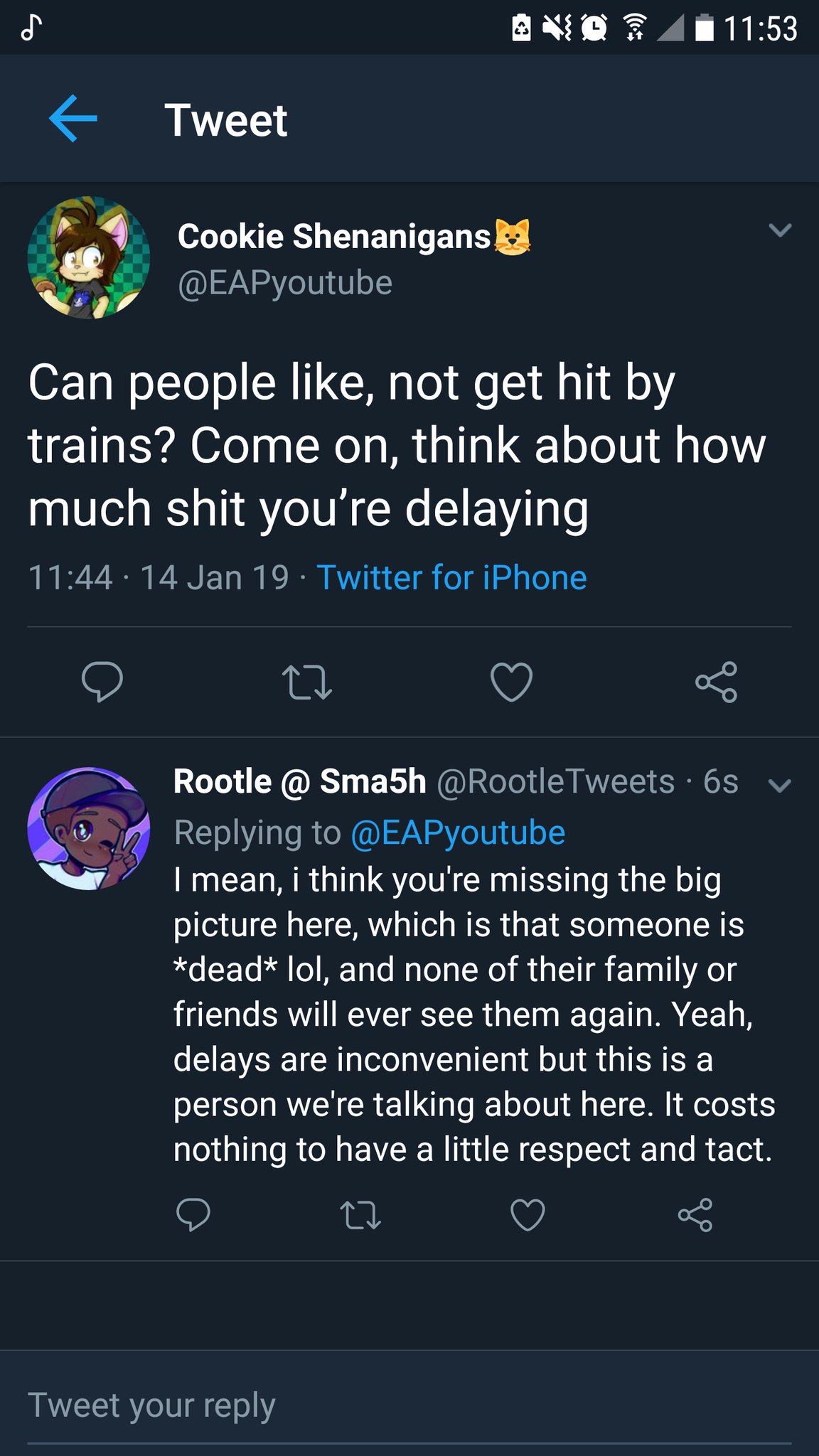Image resolution: width=819 pixels, height=1456 pixels.
Task: Open Cookie Shenanigans display name
Action: [x=334, y=236]
